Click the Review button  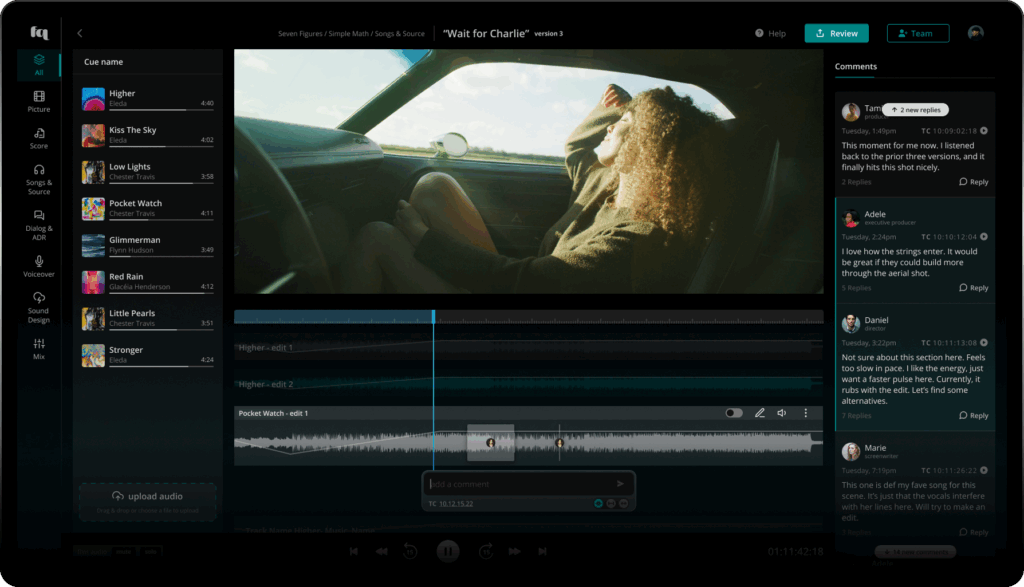pyautogui.click(x=836, y=33)
